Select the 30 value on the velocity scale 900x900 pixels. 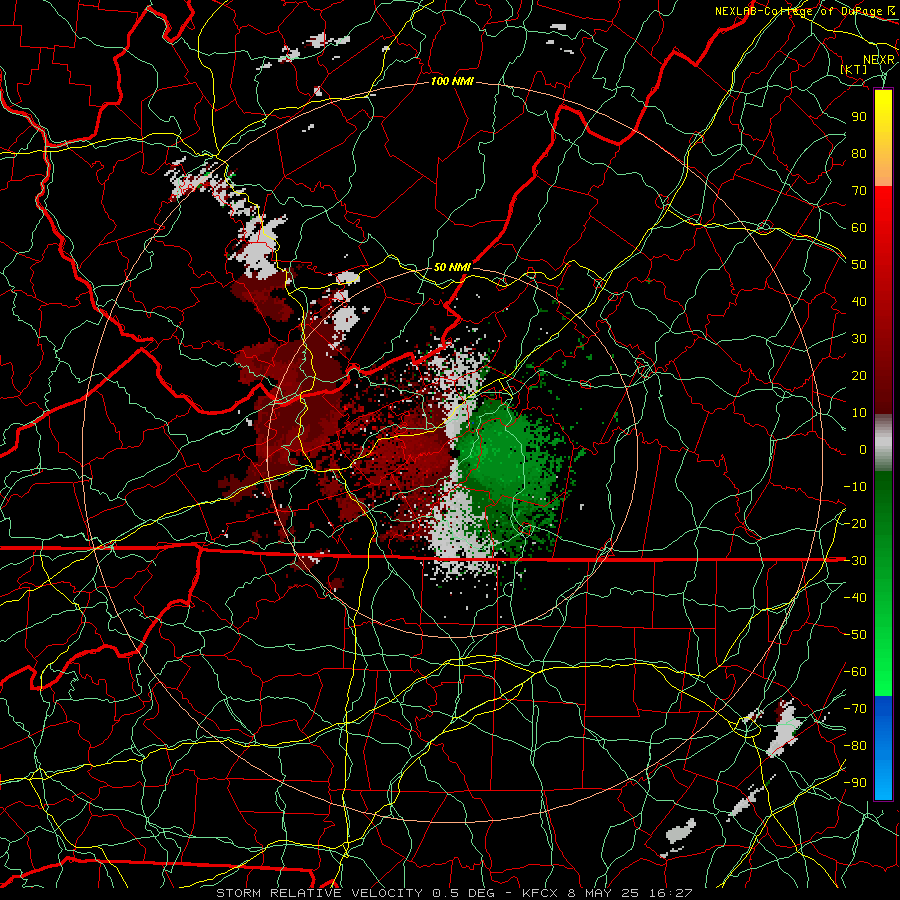[x=859, y=339]
